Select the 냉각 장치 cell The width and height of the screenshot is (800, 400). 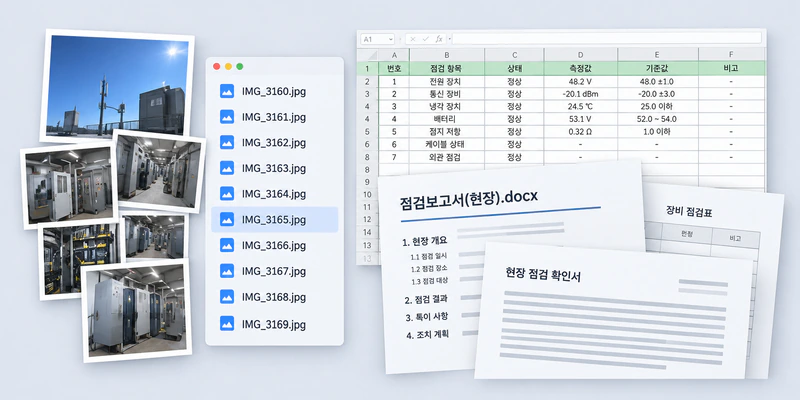pyautogui.click(x=447, y=107)
